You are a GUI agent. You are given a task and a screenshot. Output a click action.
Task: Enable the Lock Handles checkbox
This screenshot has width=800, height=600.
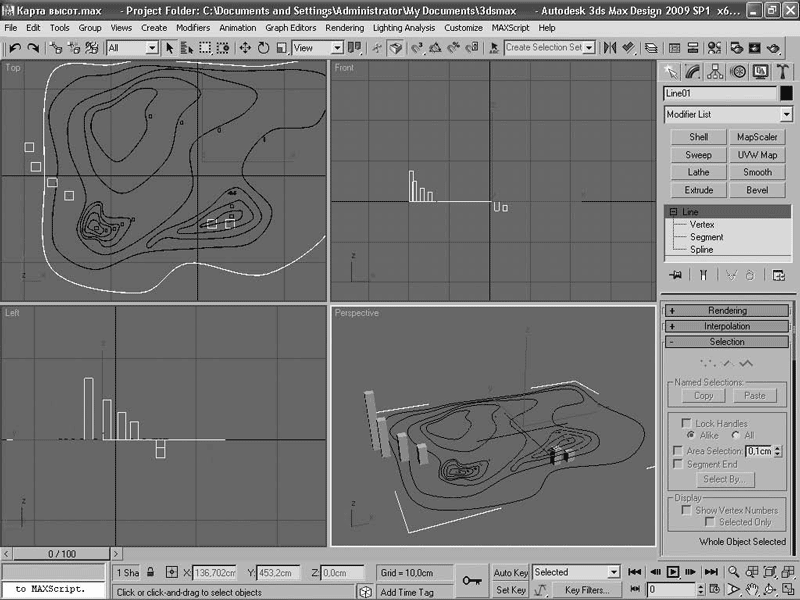687,424
